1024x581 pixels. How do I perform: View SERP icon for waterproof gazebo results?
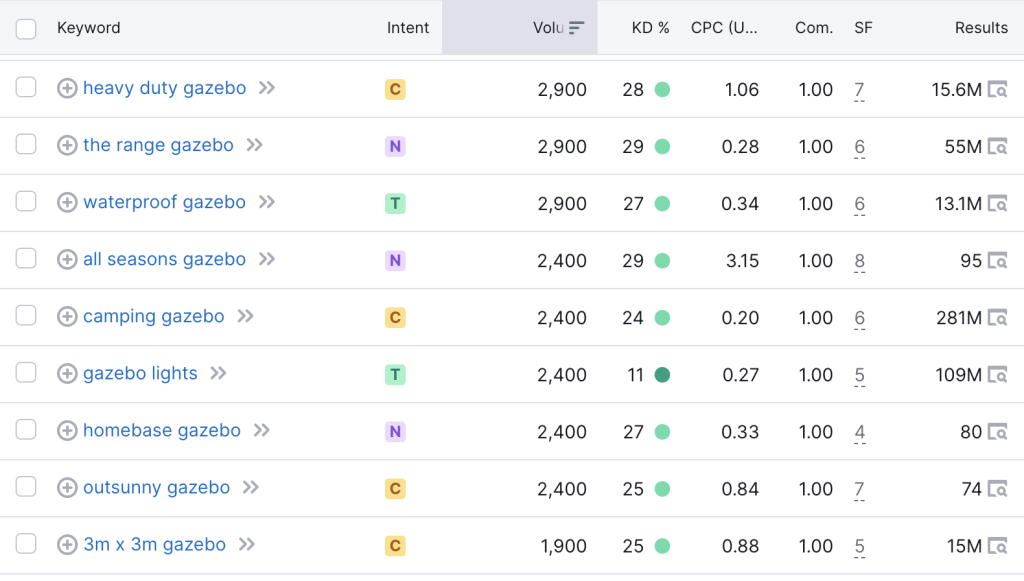[x=997, y=204]
